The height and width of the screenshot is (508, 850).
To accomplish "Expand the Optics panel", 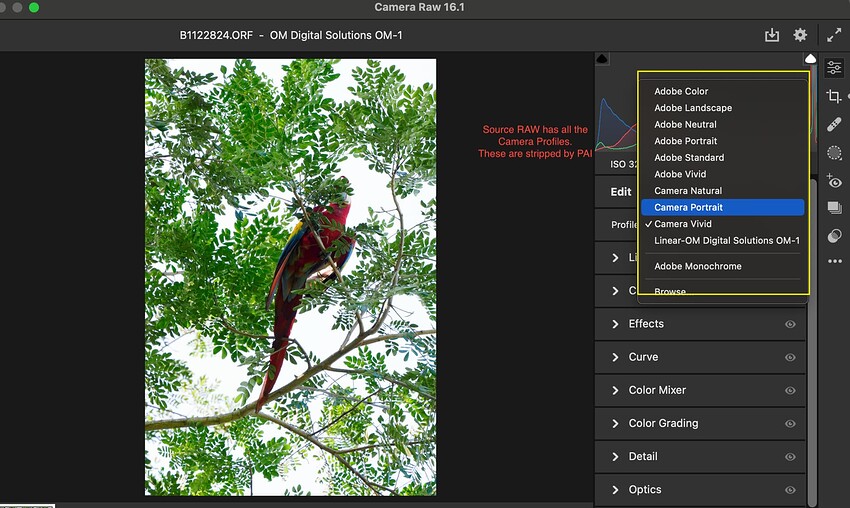I will point(615,490).
